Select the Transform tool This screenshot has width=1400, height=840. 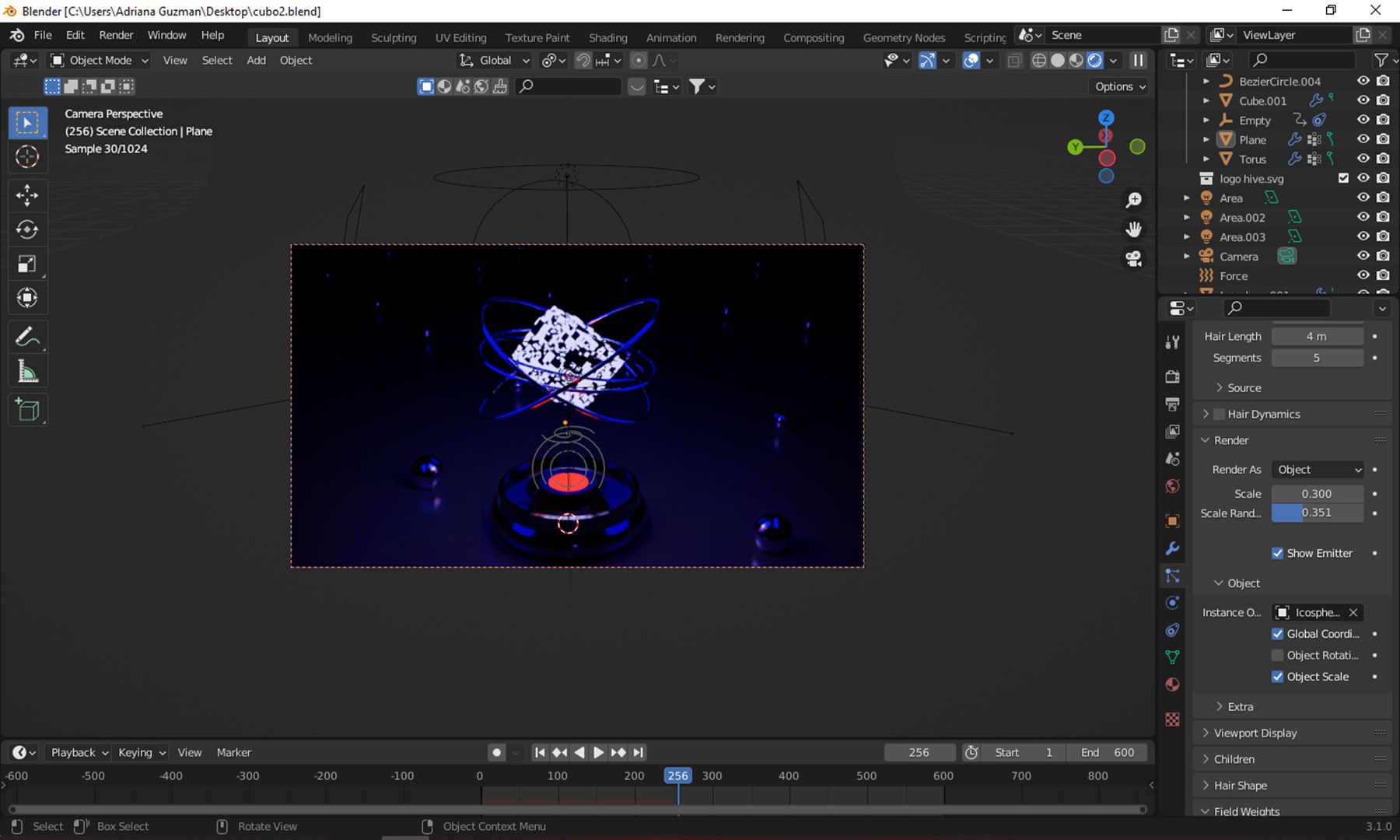tap(27, 298)
